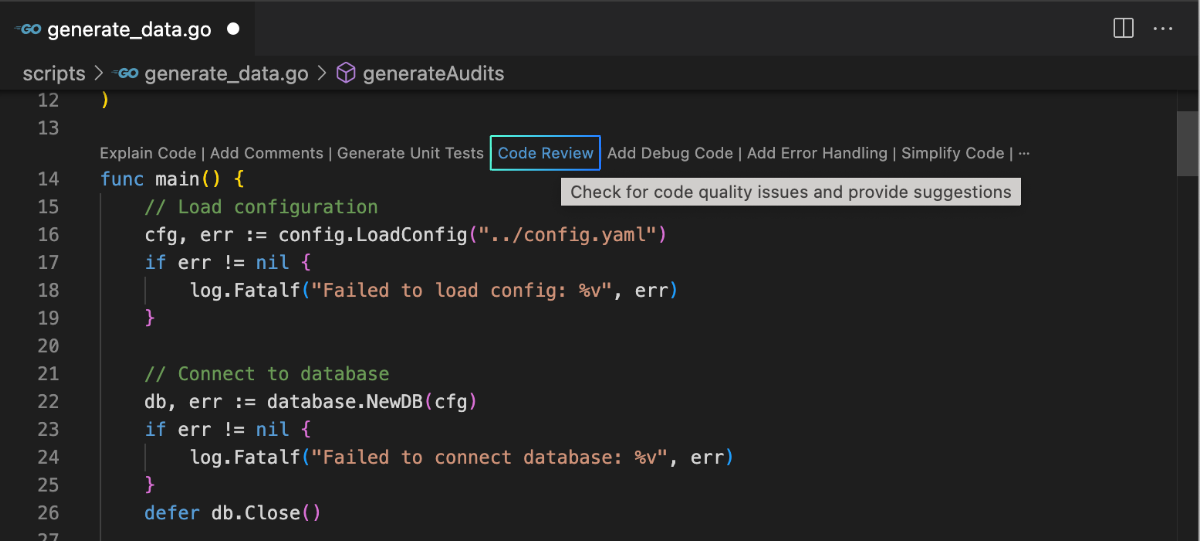Open the editor More Actions ellipsis menu
The image size is (1200, 541).
coord(1163,28)
